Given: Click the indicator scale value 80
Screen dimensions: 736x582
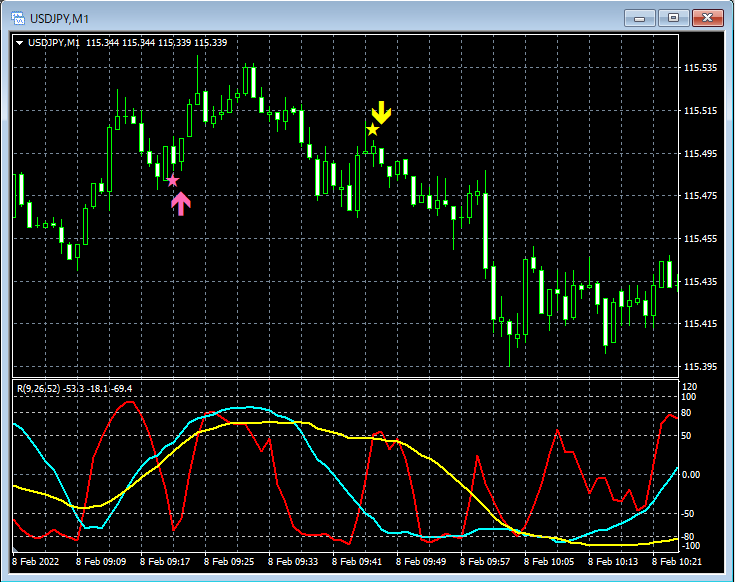Looking at the screenshot, I should coord(686,413).
